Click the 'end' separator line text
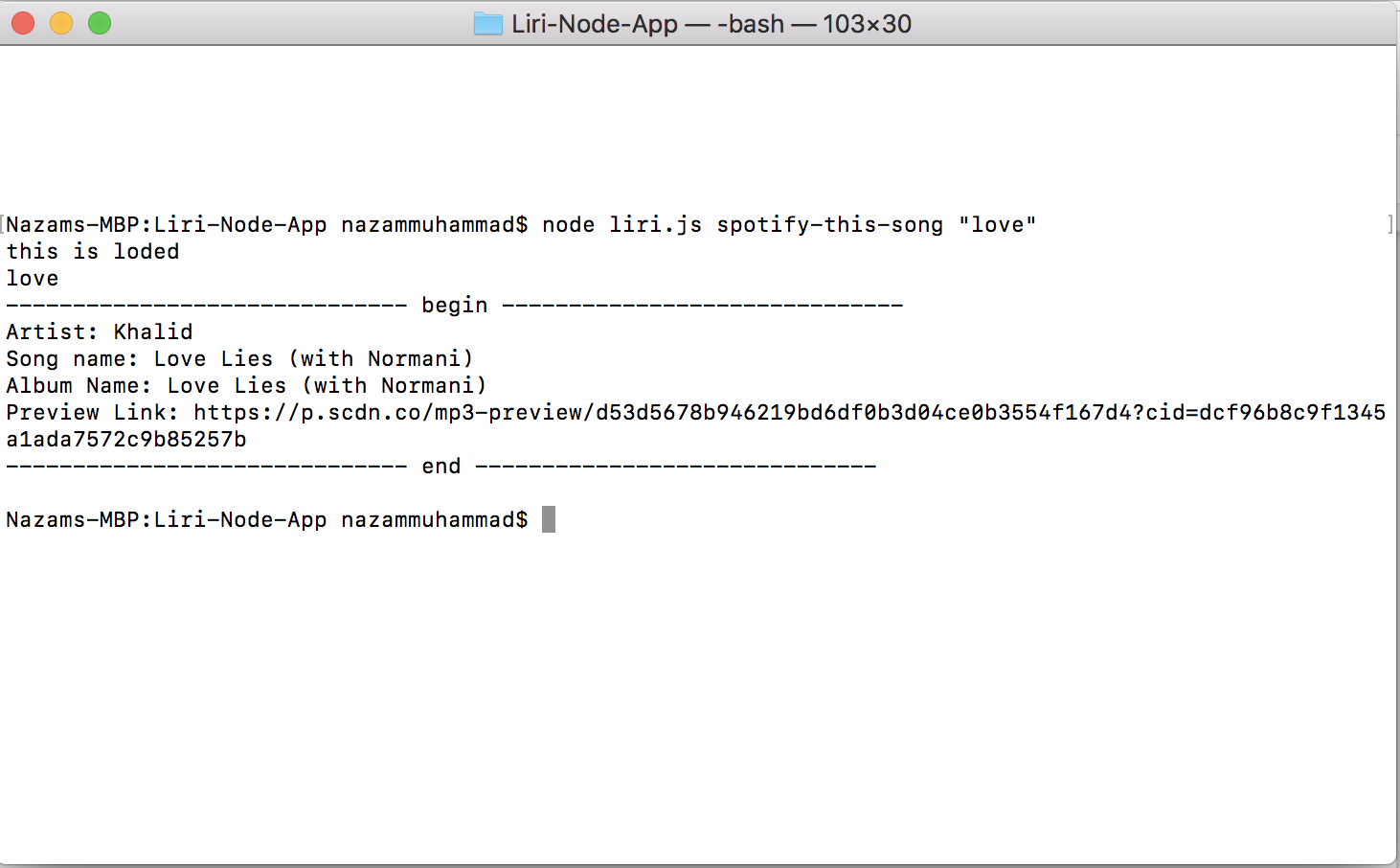Image resolution: width=1400 pixels, height=868 pixels. (x=441, y=467)
